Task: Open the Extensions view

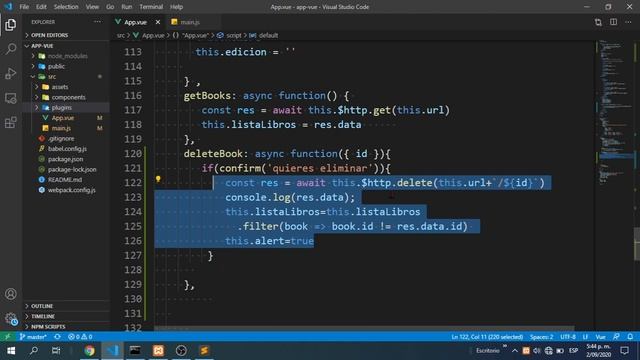Action: point(11,122)
